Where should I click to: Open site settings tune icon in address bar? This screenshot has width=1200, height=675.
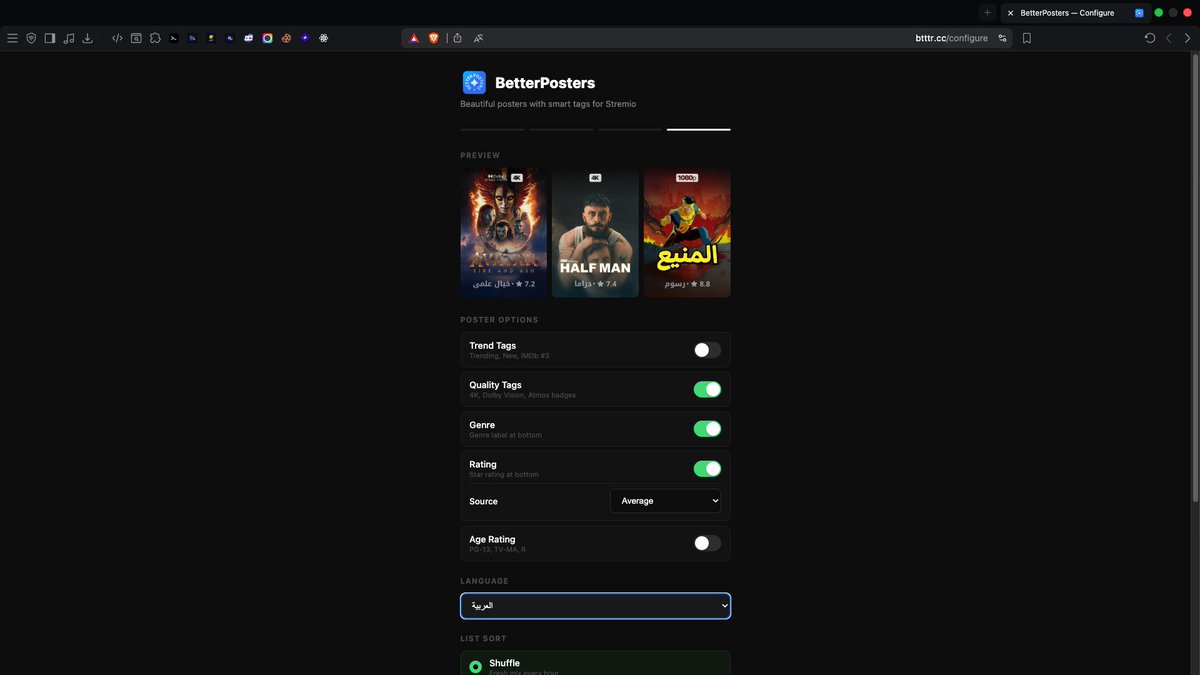click(1002, 38)
